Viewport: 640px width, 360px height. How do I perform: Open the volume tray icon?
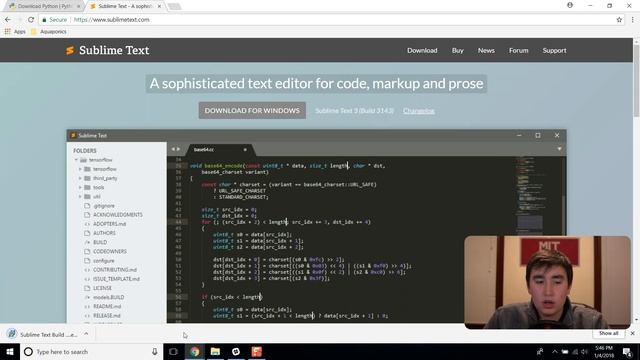584,351
